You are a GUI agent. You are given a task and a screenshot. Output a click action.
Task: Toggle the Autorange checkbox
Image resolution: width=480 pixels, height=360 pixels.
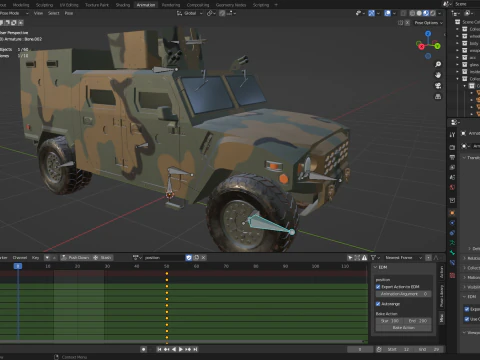point(378,304)
